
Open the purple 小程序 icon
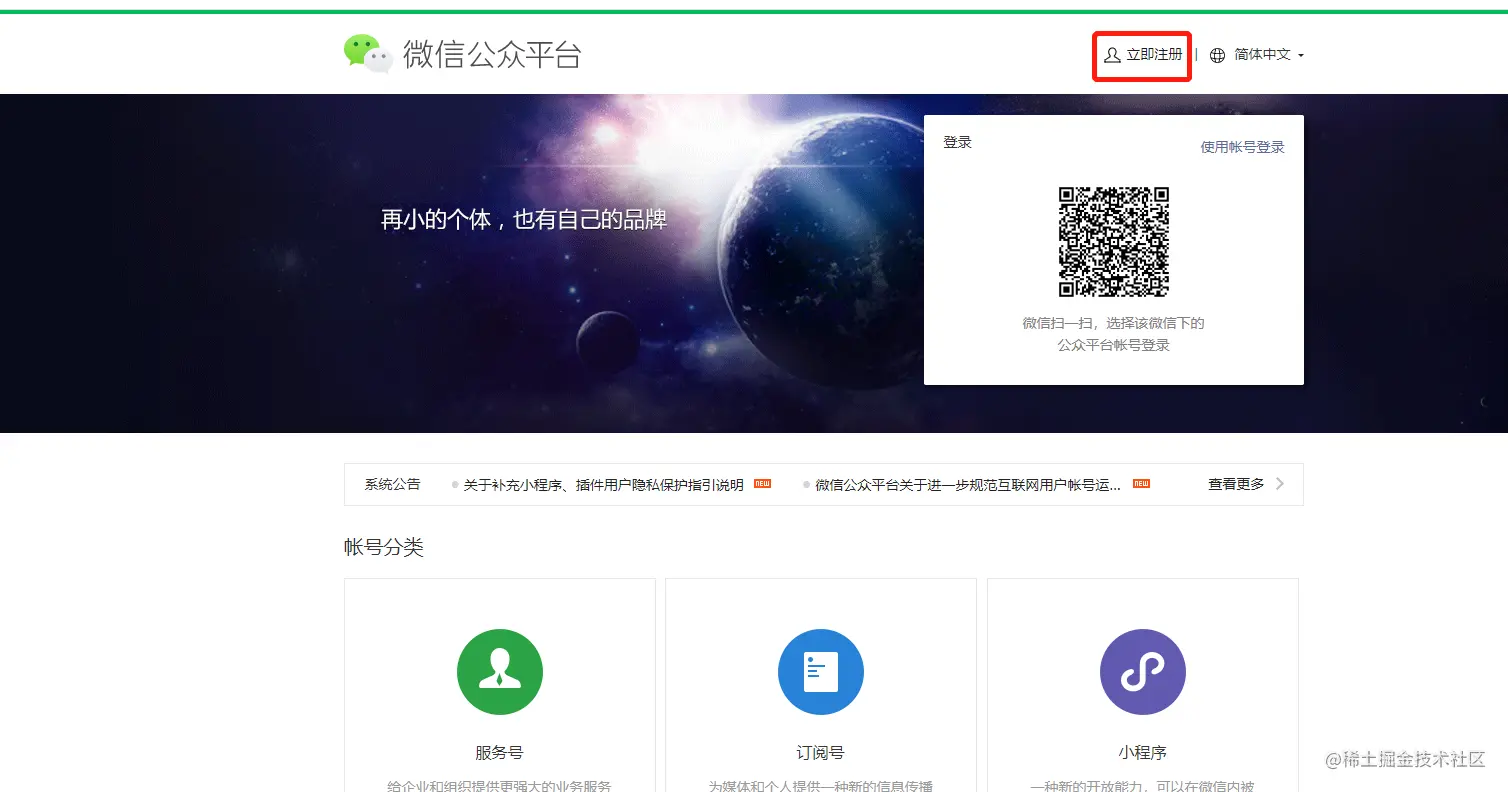click(x=1143, y=672)
